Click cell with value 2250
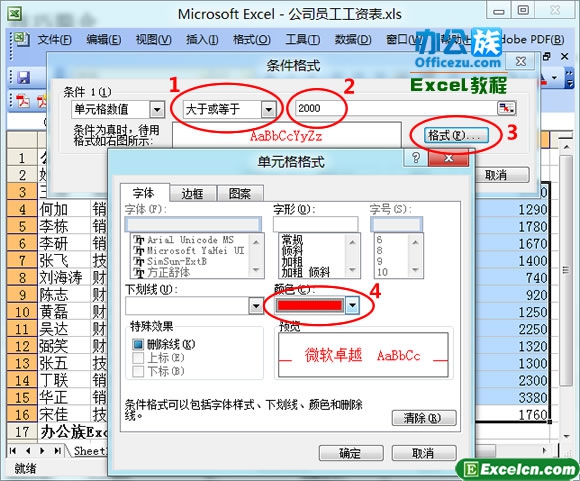Screen dimensions: 580x481 [512, 329]
